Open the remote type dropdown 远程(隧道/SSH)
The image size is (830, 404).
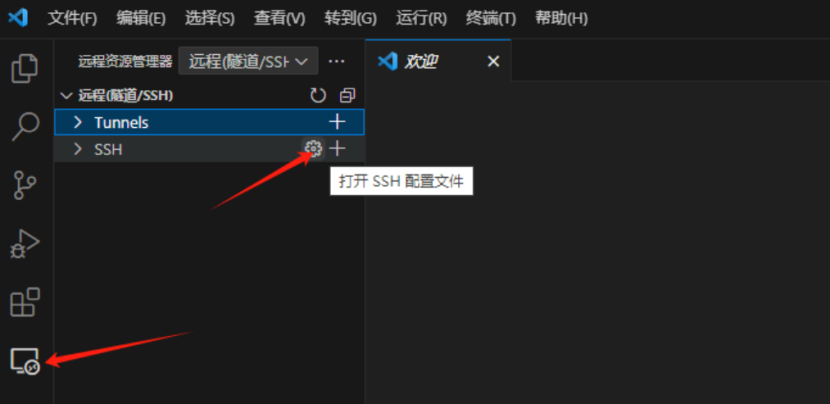[x=248, y=61]
